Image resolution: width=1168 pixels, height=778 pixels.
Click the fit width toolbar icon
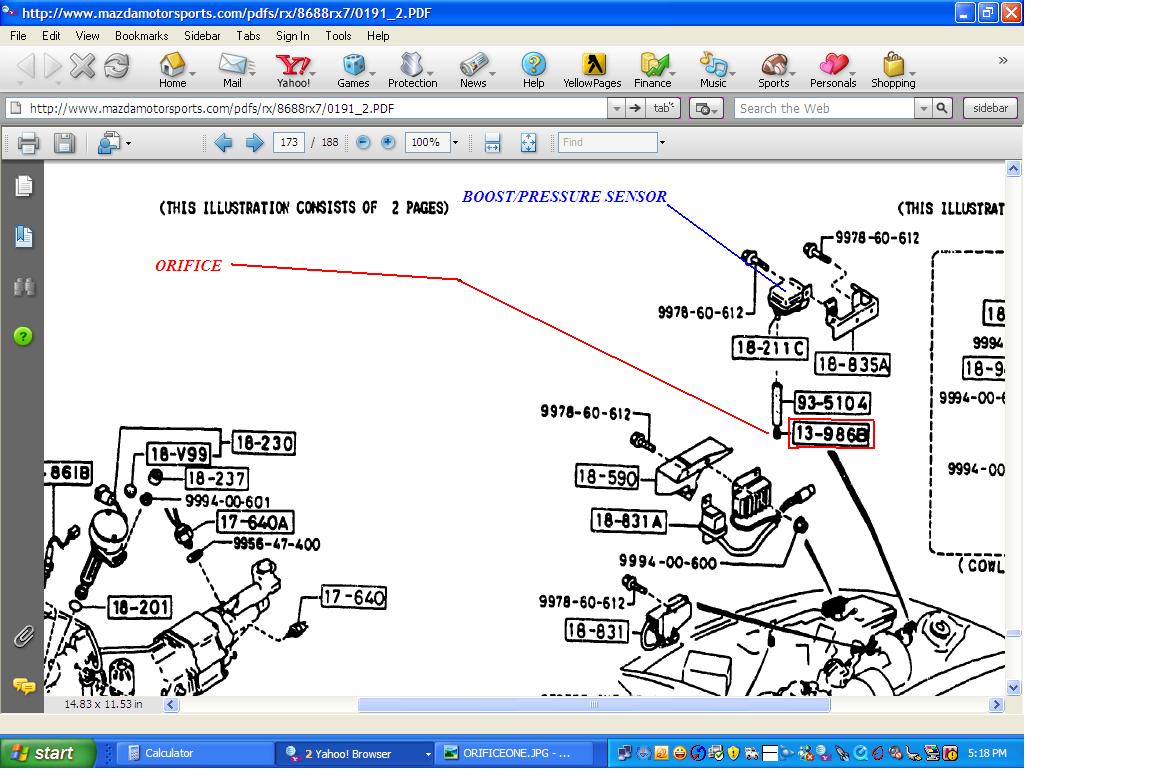pos(492,142)
